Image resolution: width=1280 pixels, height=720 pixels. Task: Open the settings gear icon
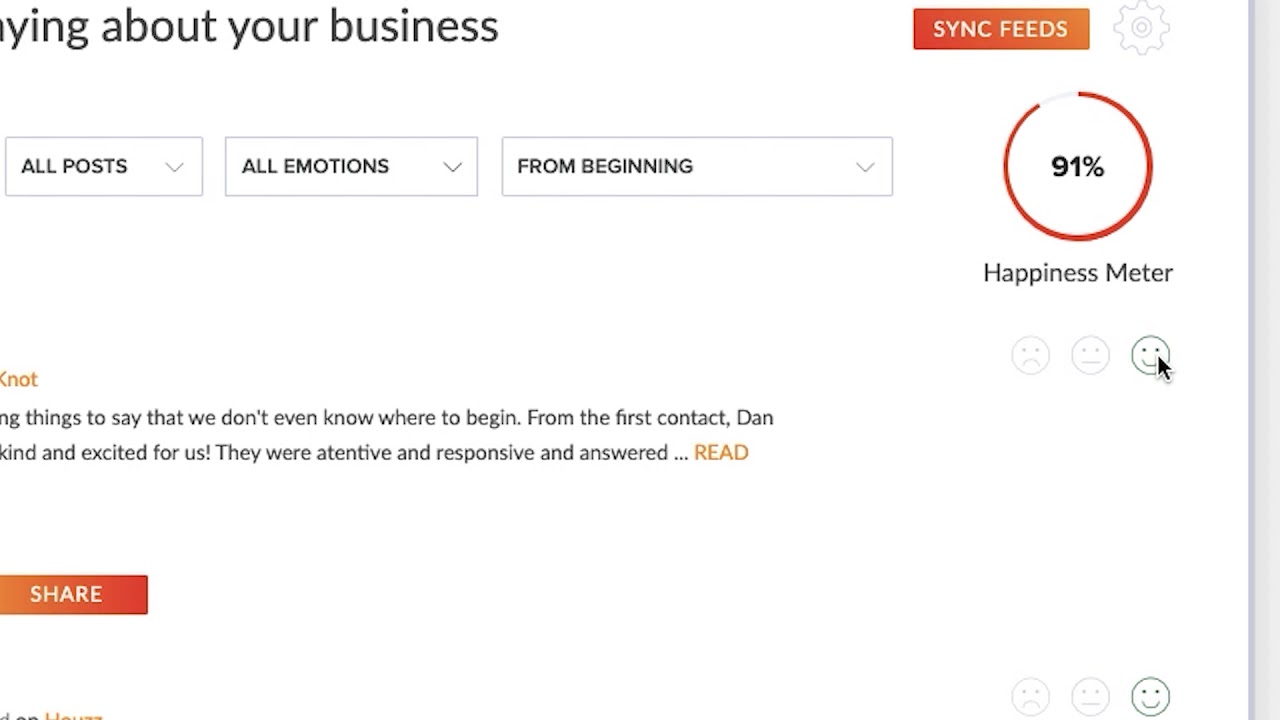(1141, 28)
